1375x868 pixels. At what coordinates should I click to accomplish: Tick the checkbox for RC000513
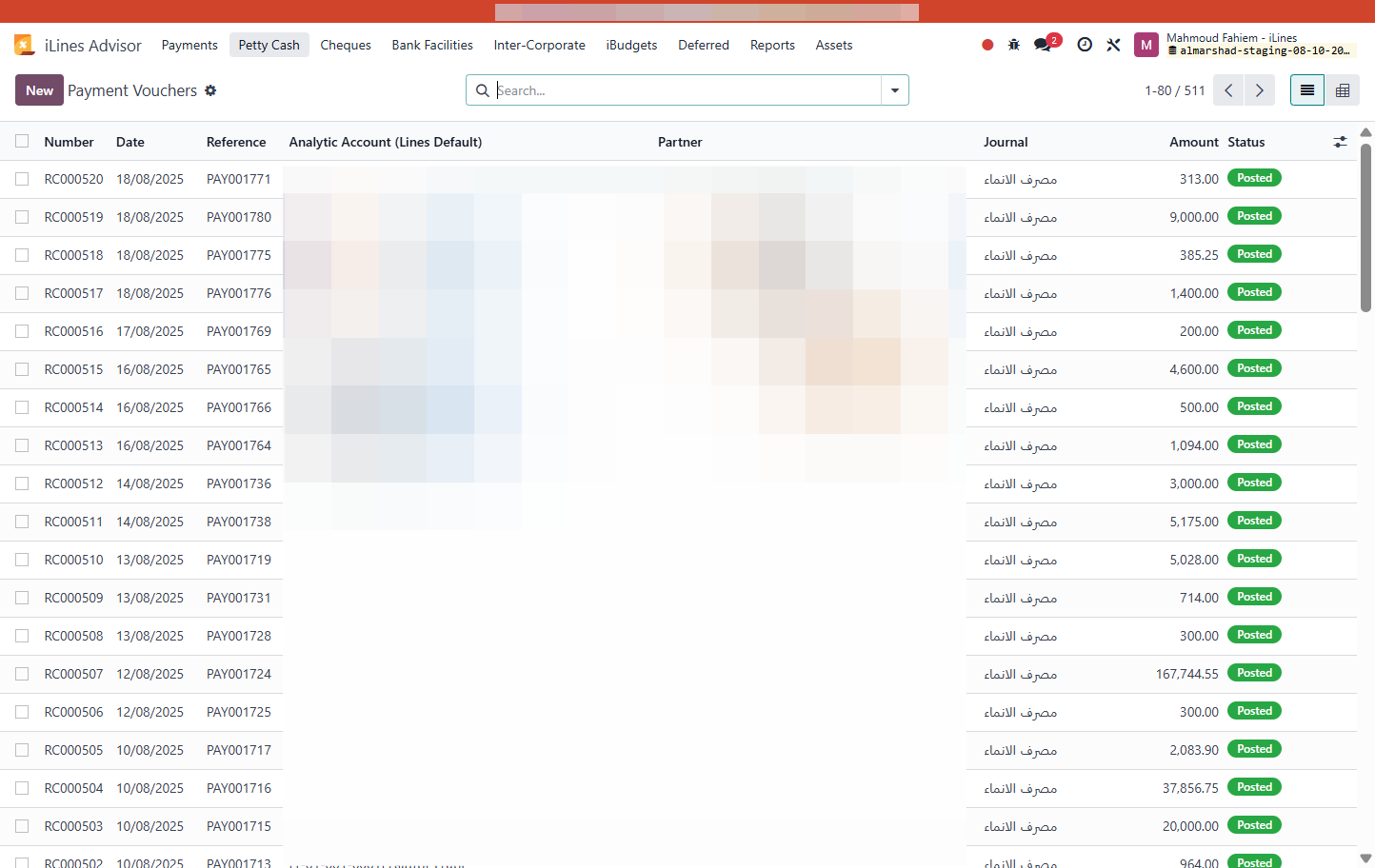click(x=22, y=445)
